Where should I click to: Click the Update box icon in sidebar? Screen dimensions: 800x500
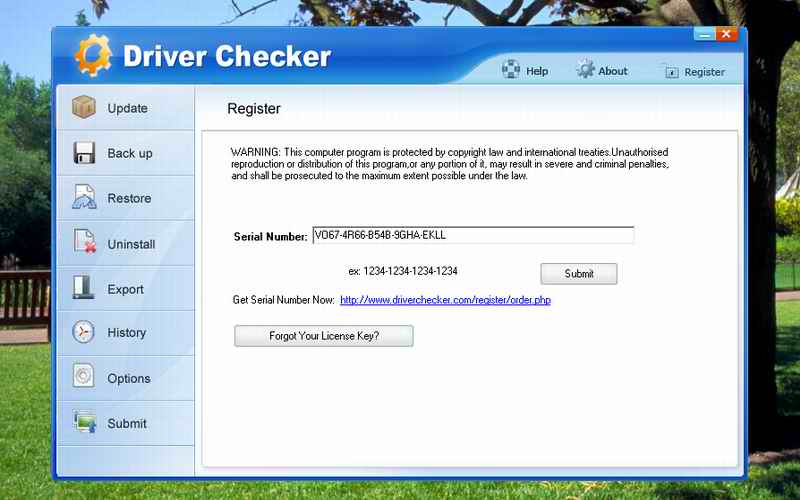tap(84, 108)
